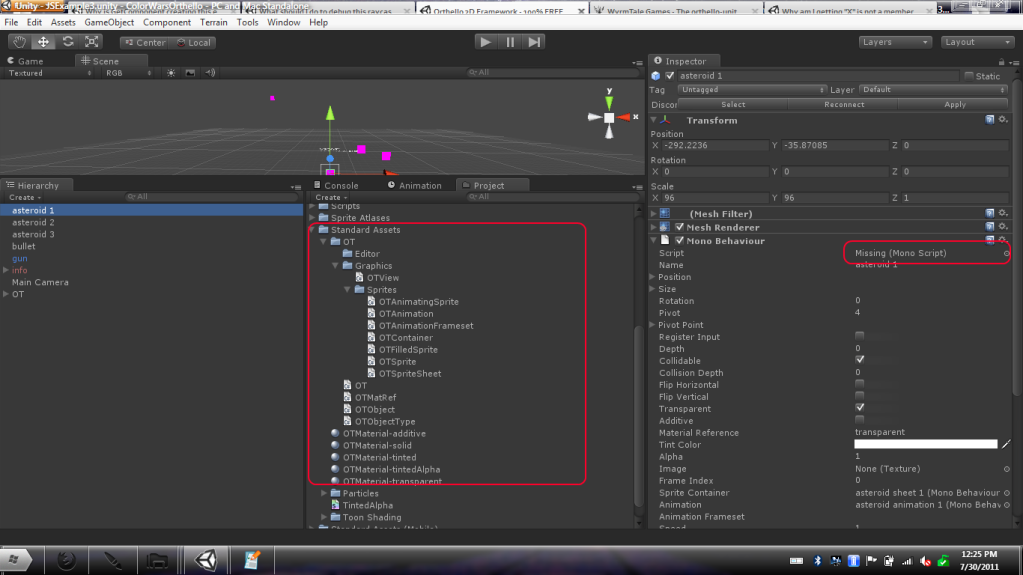Open the Terrain menu
Screen dimensions: 1023x575
click(213, 22)
